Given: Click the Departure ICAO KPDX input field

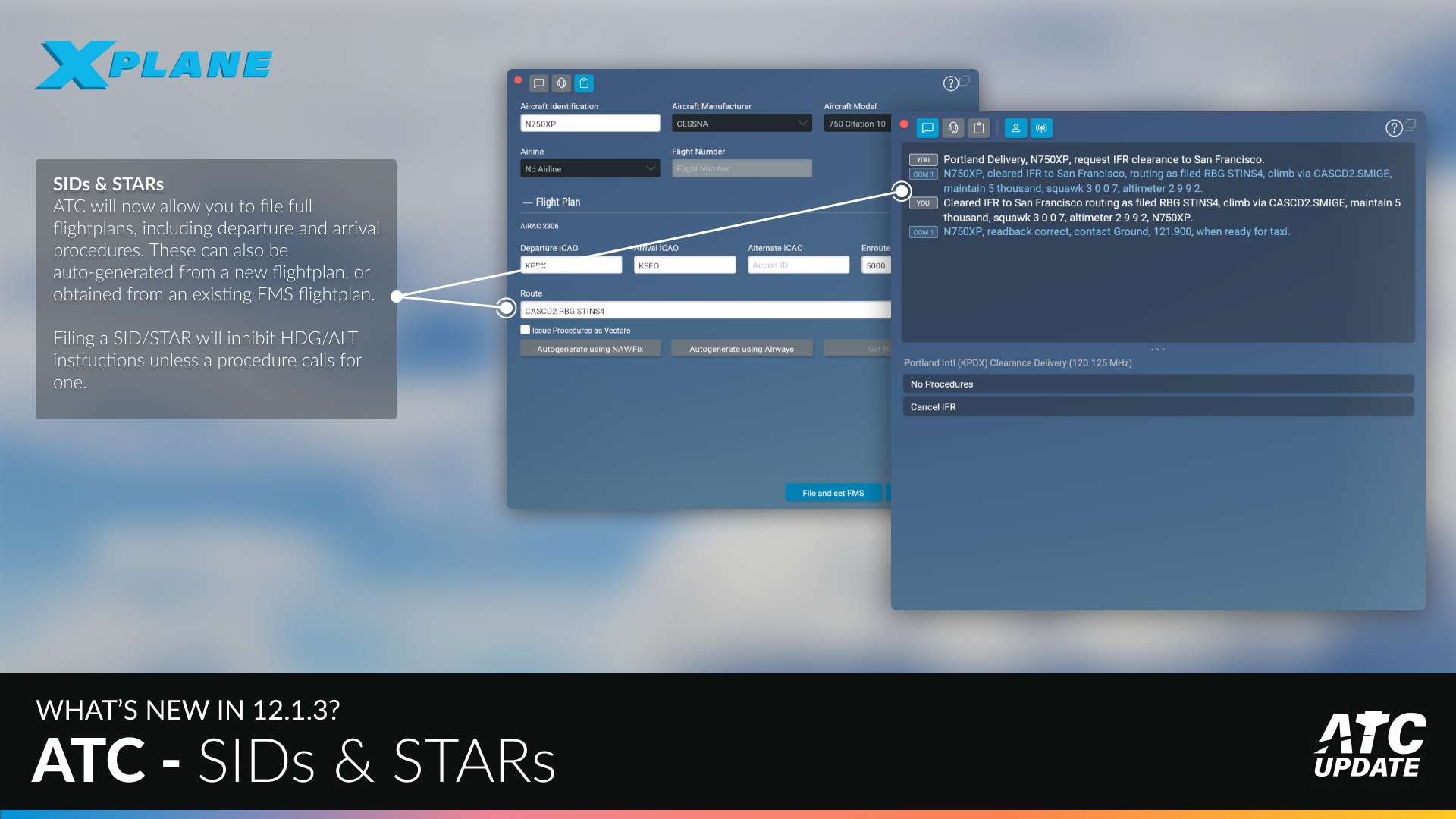Looking at the screenshot, I should [x=570, y=264].
